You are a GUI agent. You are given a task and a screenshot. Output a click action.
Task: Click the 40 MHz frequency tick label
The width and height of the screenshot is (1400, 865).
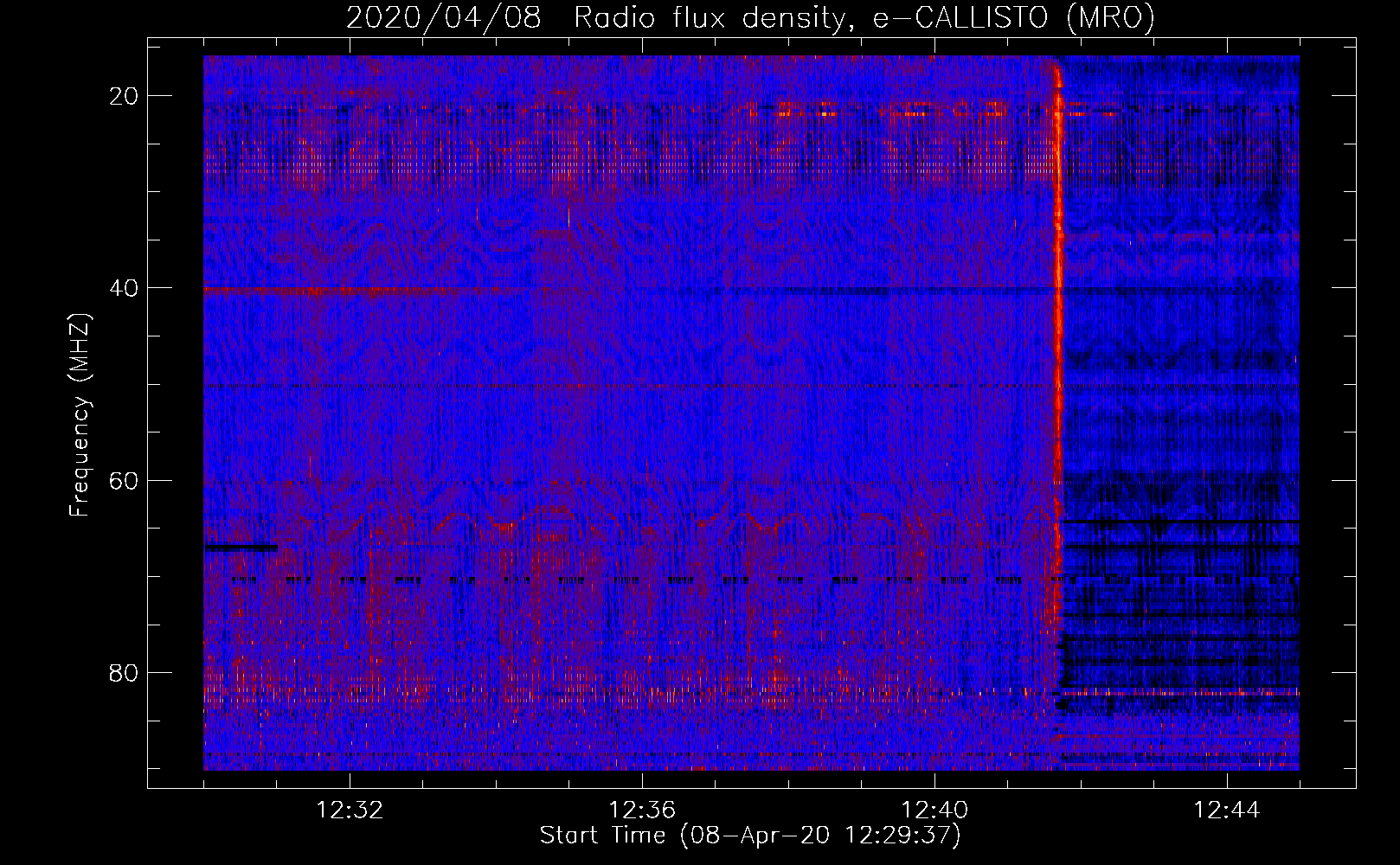point(124,288)
